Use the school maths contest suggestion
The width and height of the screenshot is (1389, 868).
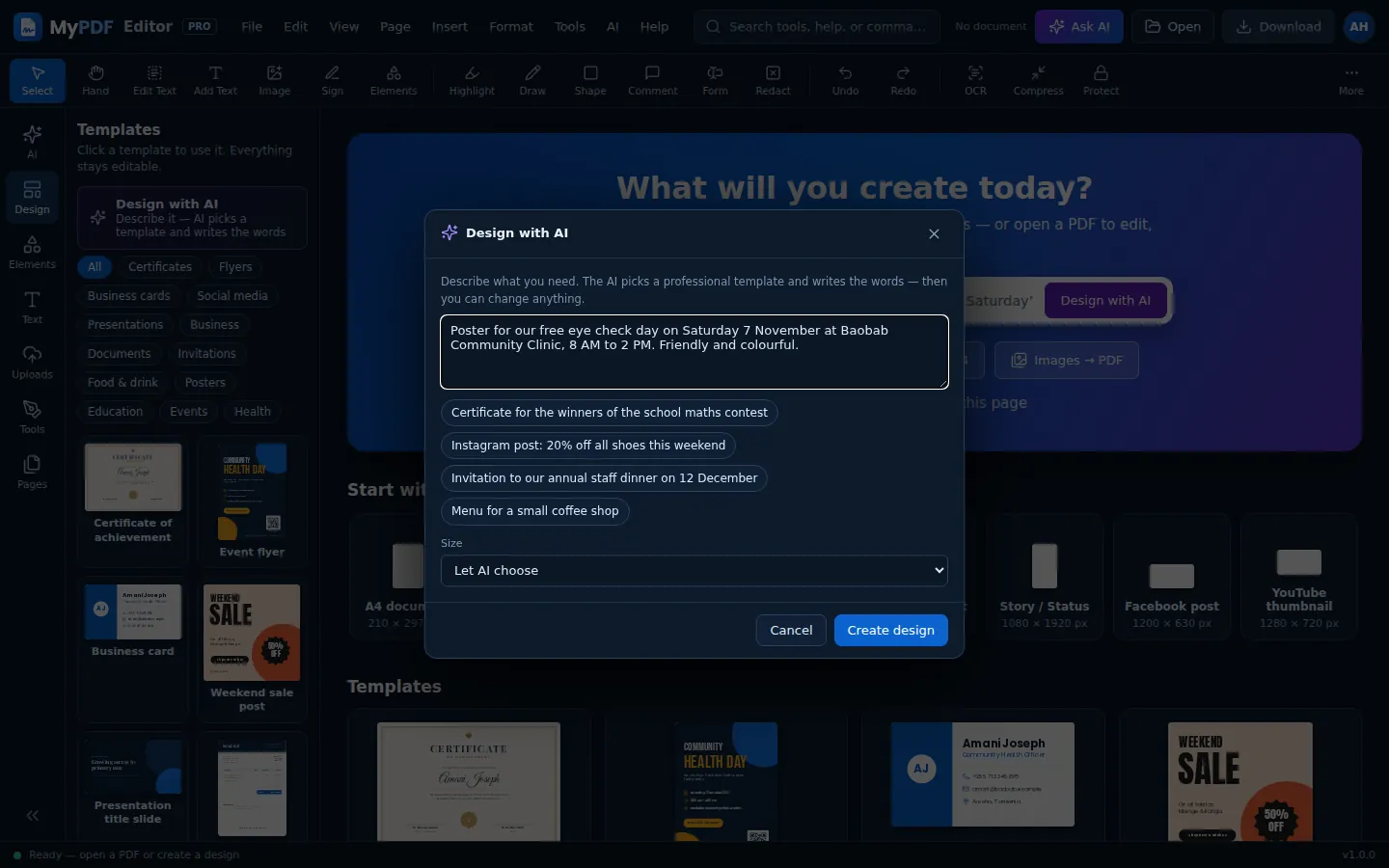(610, 413)
